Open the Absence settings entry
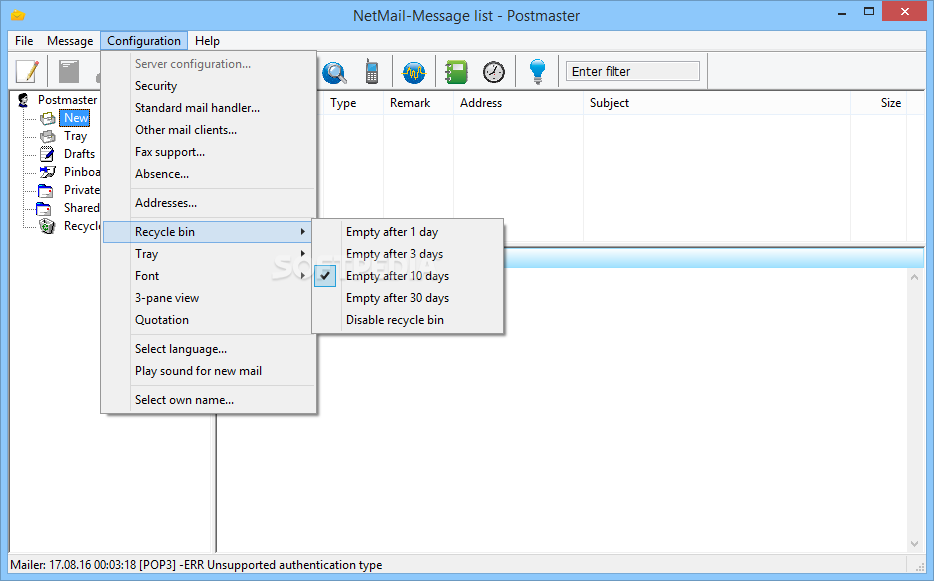 click(x=208, y=174)
